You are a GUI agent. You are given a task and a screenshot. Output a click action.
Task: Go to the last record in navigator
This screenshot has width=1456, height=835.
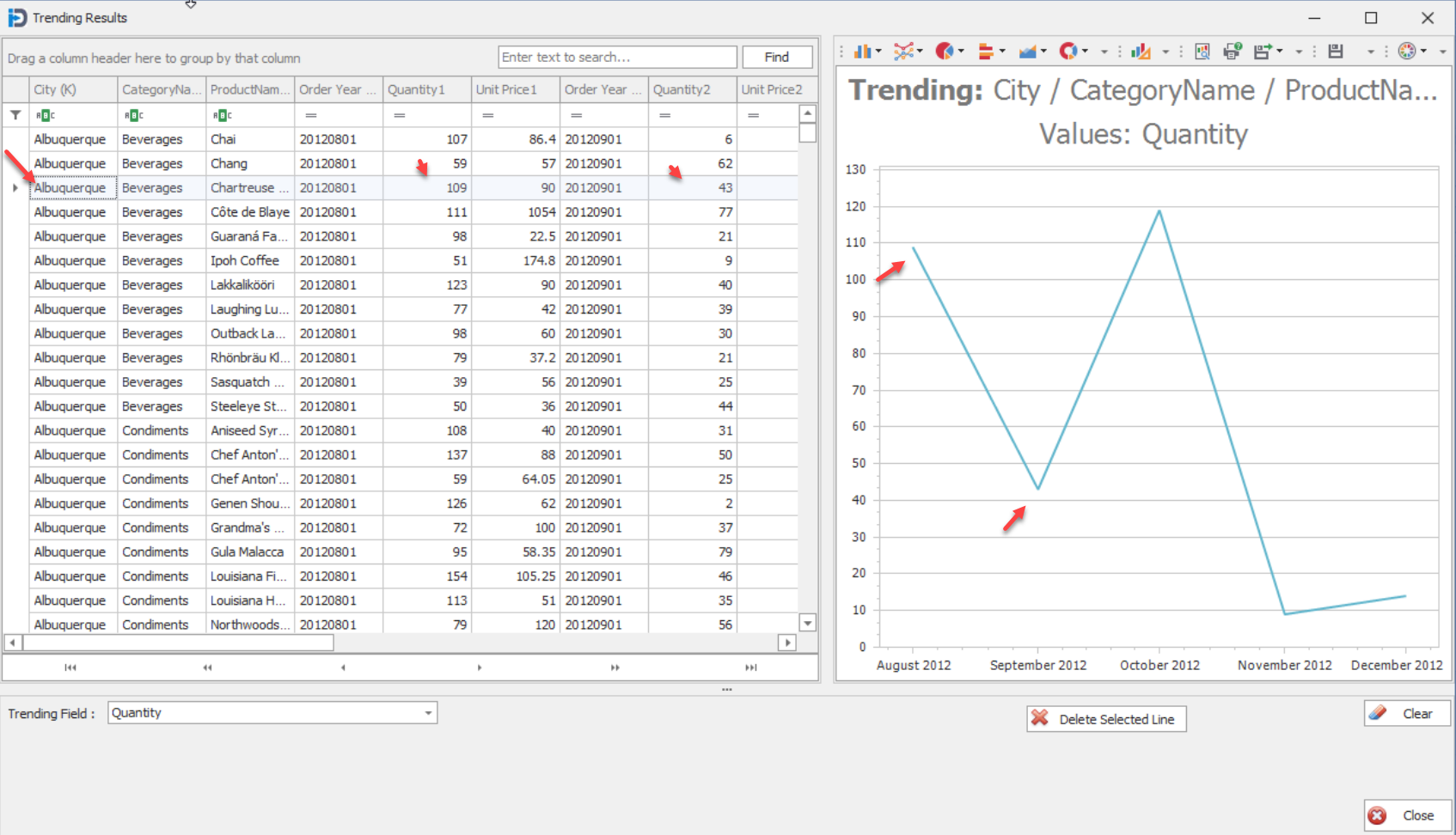coord(750,667)
